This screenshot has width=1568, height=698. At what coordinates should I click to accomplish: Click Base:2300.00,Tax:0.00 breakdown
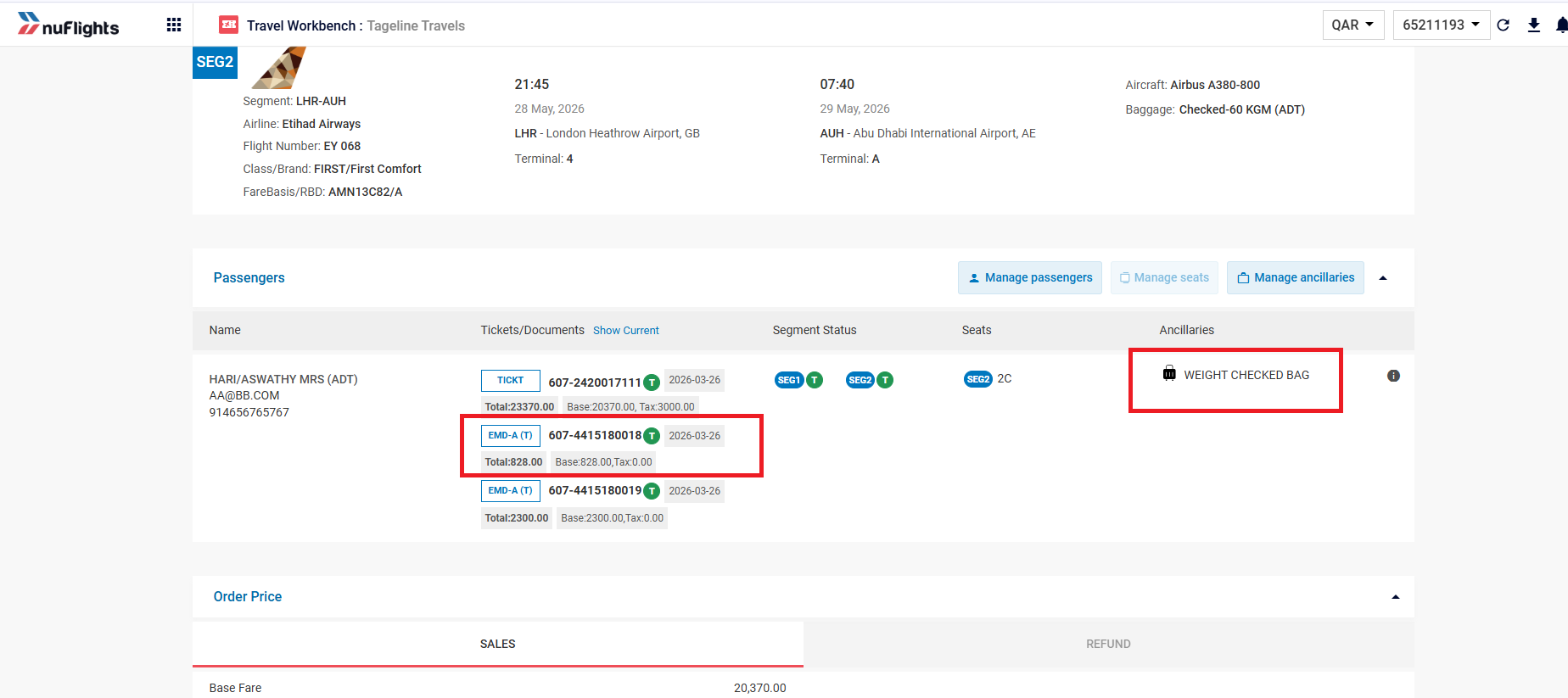coord(612,518)
